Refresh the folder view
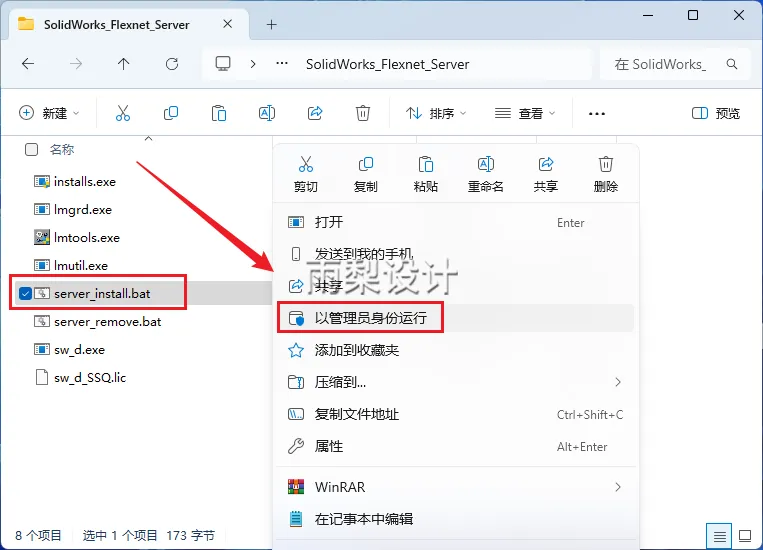 [x=172, y=64]
